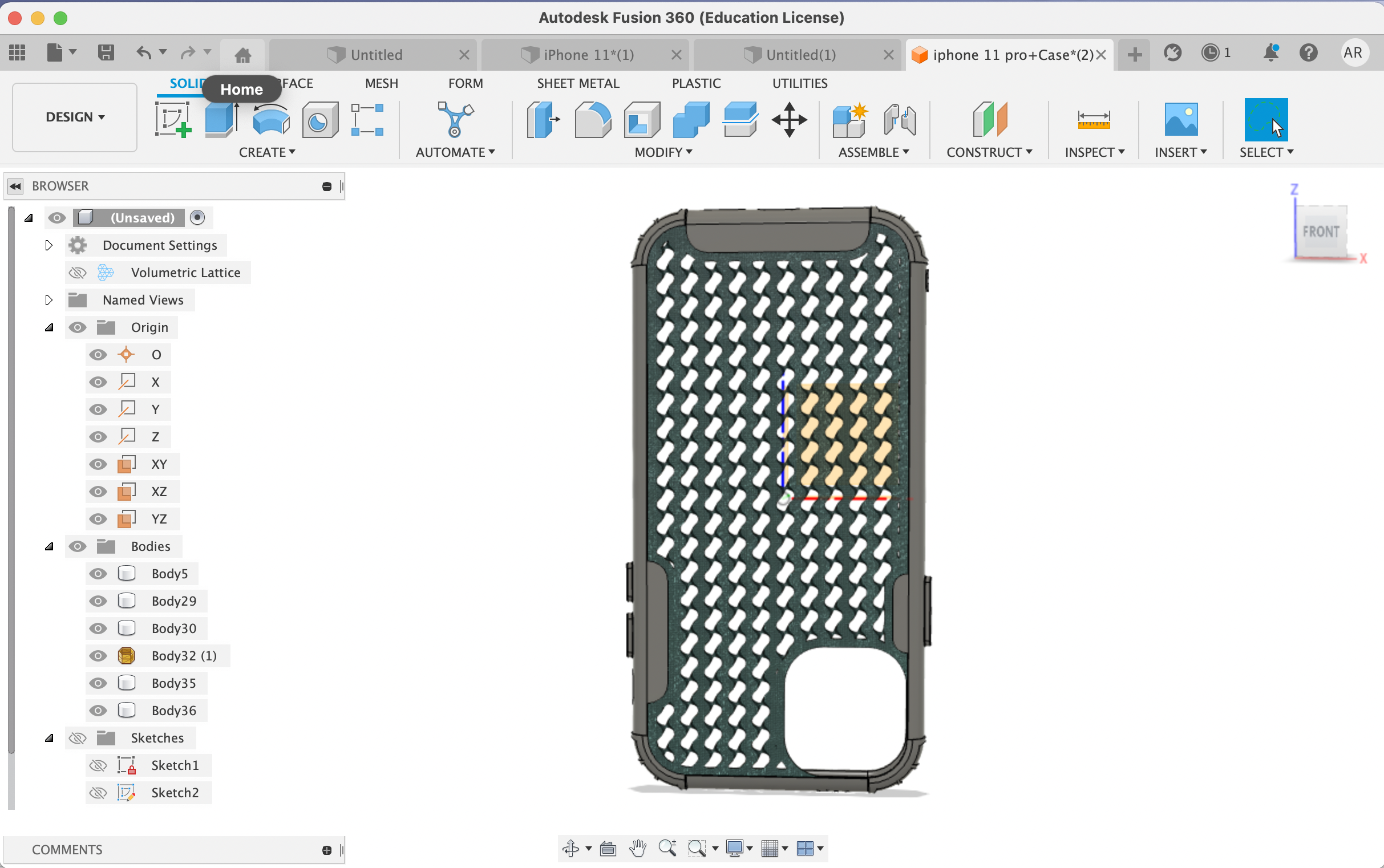Click the Zoom magnifier icon
The image size is (1384, 868).
667,848
